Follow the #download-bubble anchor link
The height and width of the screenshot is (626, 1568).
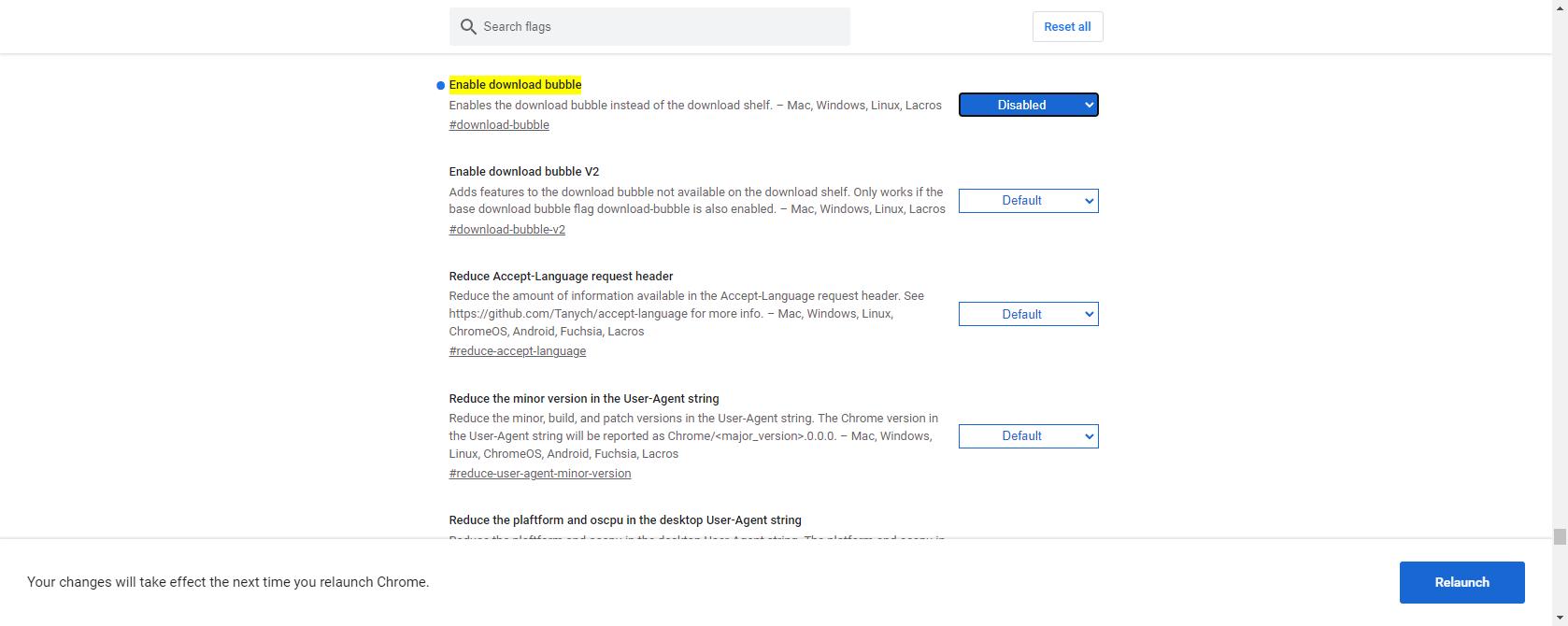(x=499, y=125)
